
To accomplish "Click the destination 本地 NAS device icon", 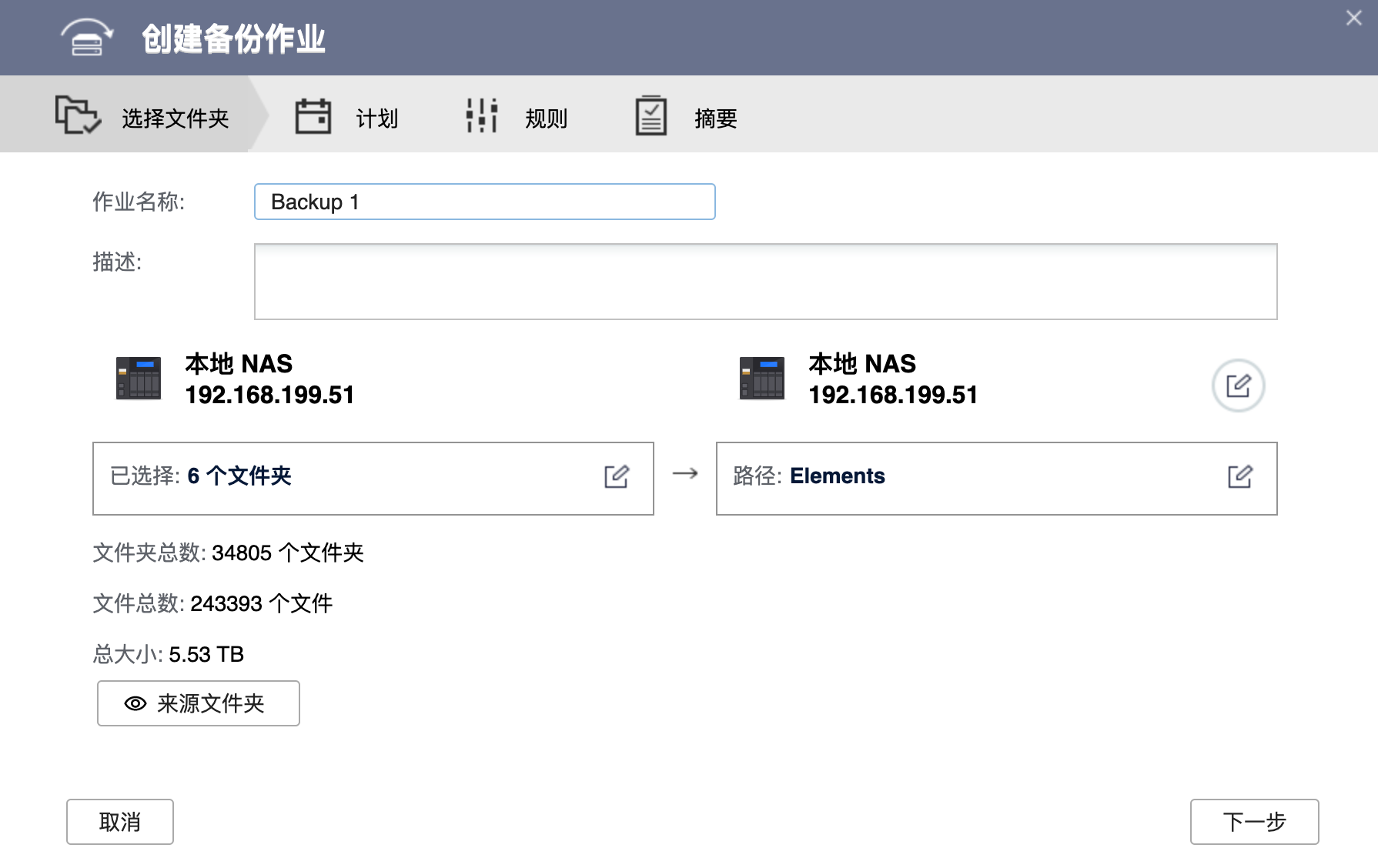I will click(x=761, y=378).
